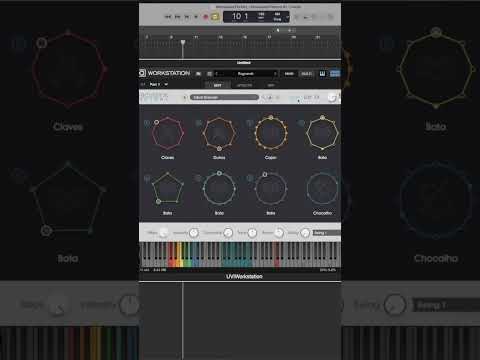This screenshot has width=480, height=360.
Task: Select the pink Claves rhythm polygon
Action: coord(168,133)
